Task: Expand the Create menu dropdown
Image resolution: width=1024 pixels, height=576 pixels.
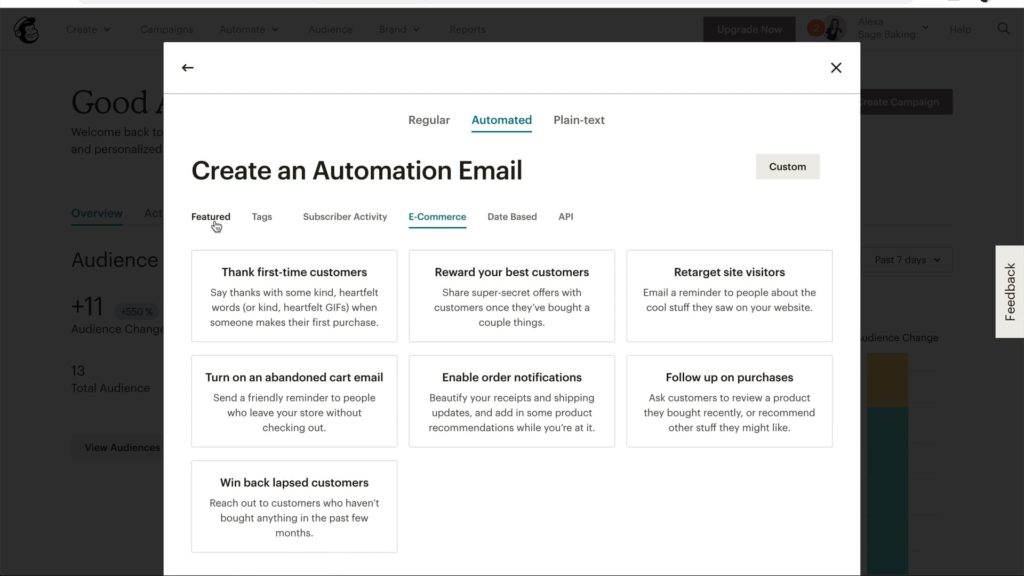Action: tap(88, 29)
